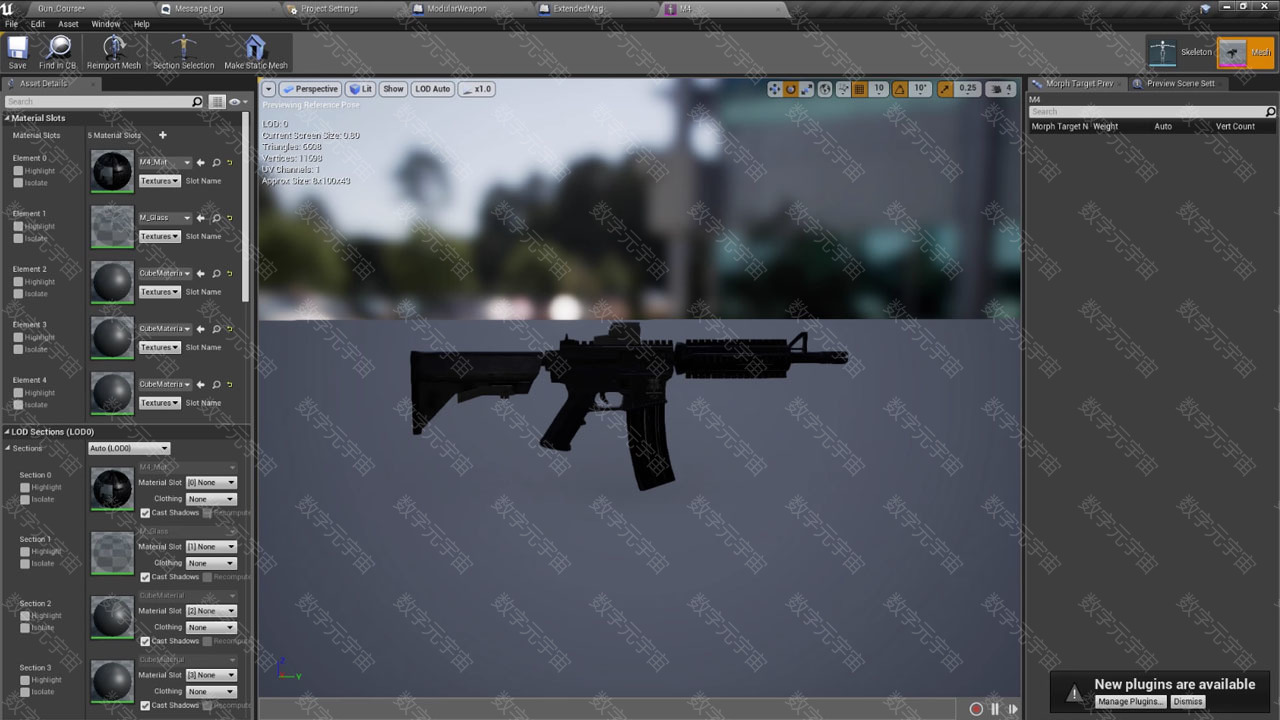This screenshot has height=720, width=1280.
Task: Open Auto (LOD0) sections dropdown
Action: point(129,448)
